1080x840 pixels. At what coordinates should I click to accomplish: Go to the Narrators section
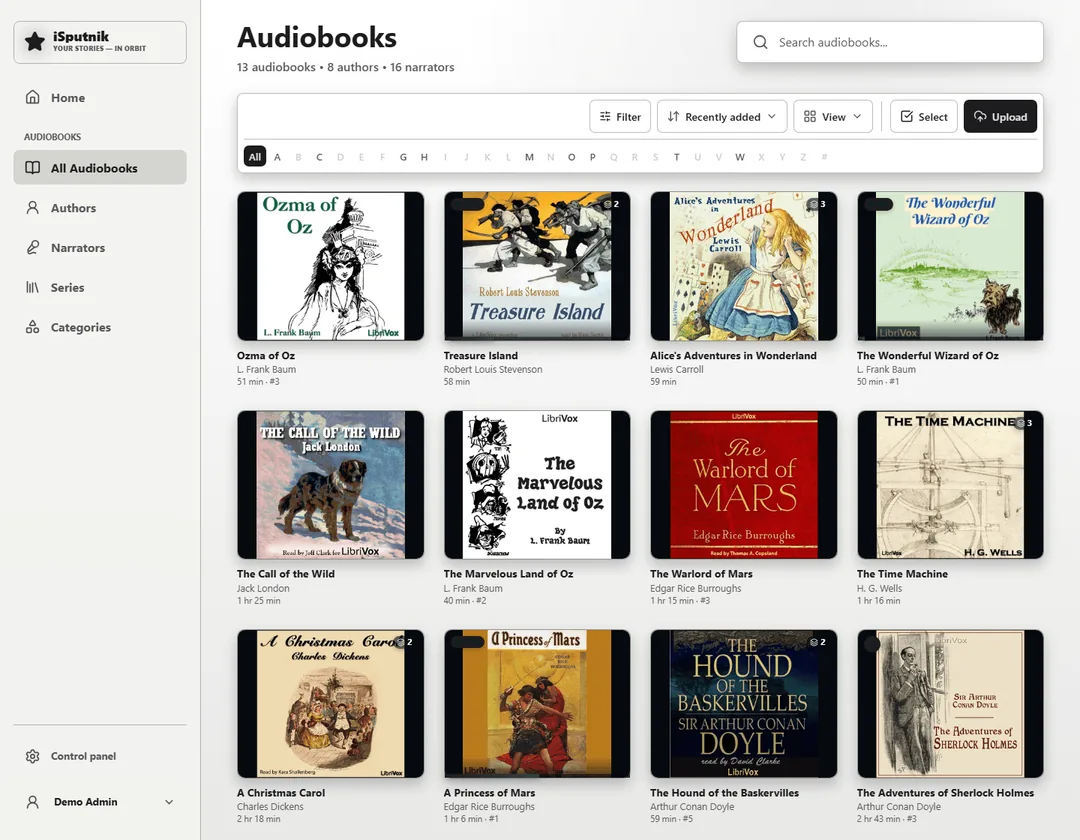point(100,248)
